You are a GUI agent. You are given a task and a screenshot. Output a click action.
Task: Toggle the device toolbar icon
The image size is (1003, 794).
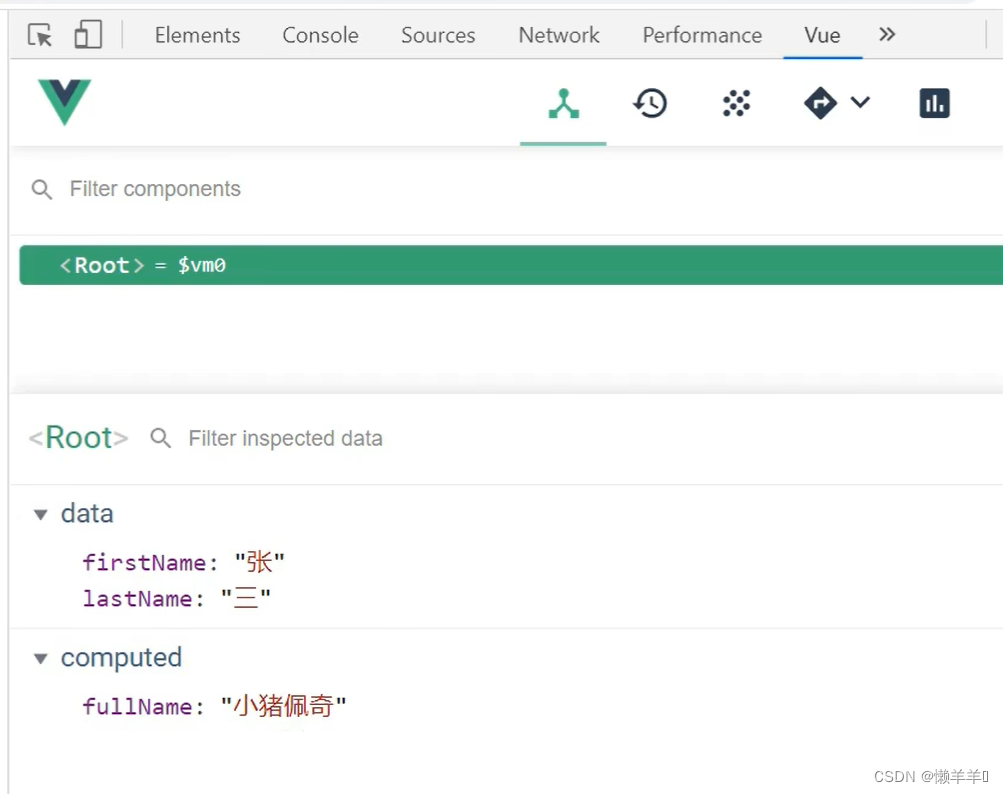[x=88, y=36]
